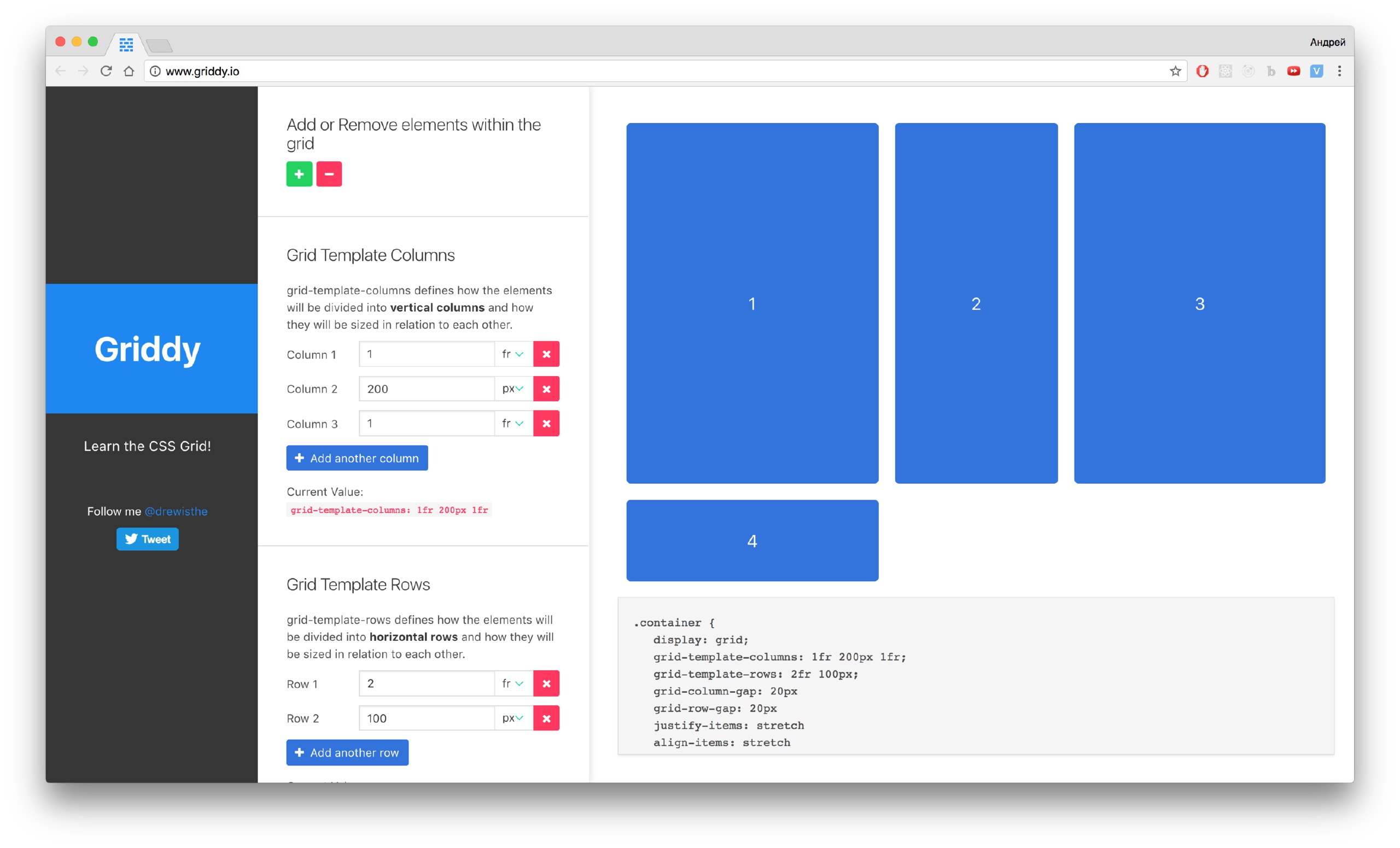Select the Griddy browser tab
The width and height of the screenshot is (1400, 848).
click(x=126, y=44)
